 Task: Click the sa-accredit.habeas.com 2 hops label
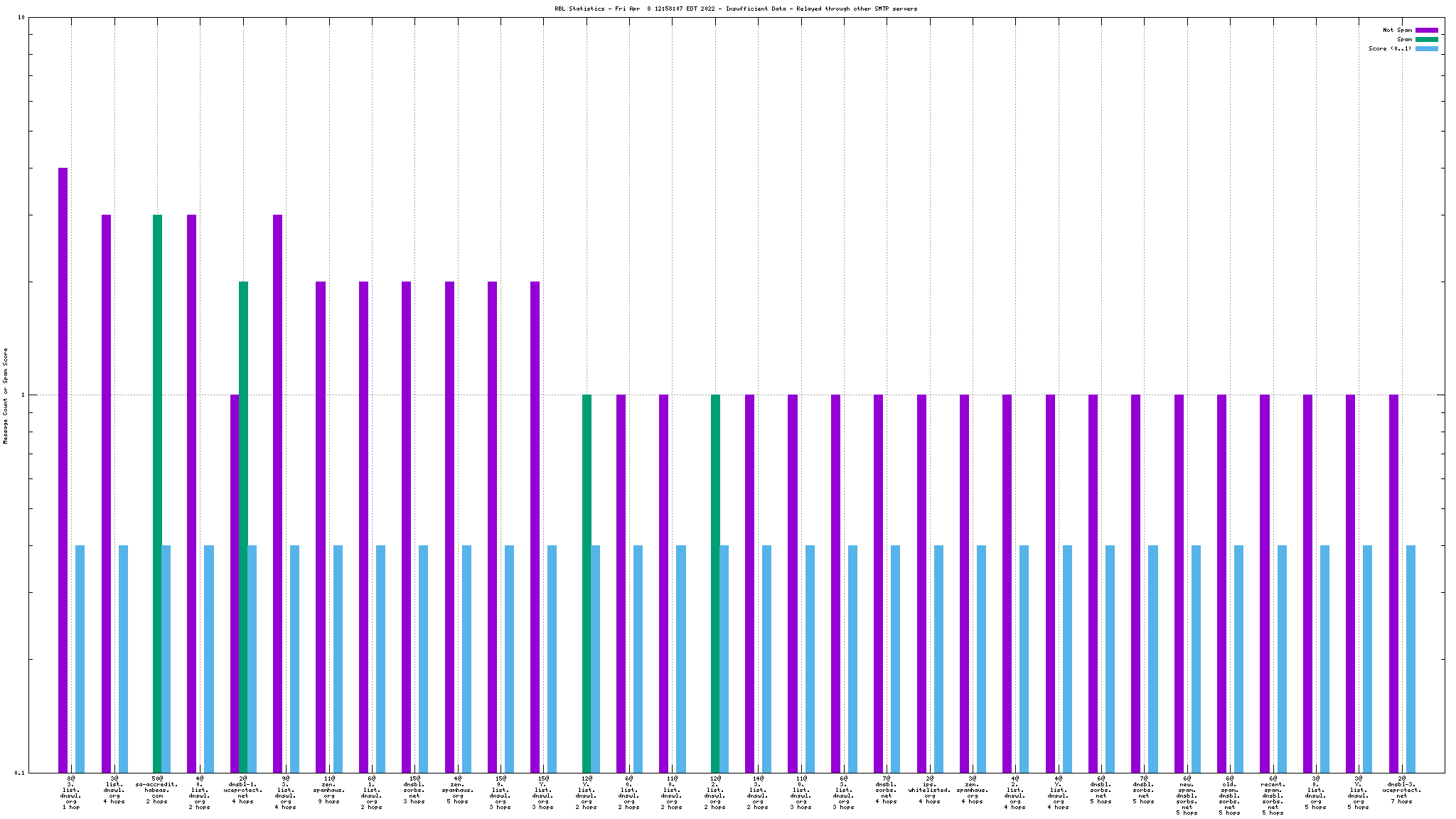[157, 790]
